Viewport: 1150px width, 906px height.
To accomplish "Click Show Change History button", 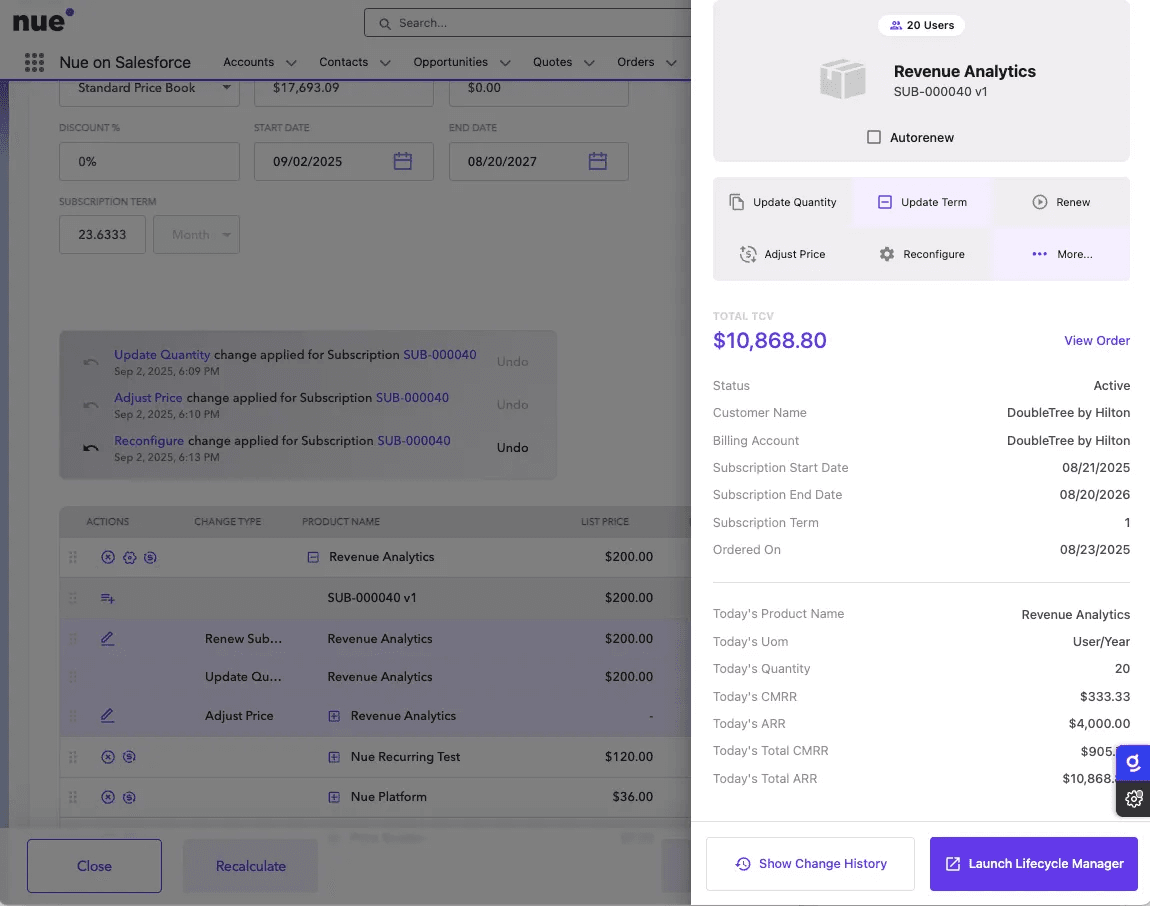I will tap(810, 864).
